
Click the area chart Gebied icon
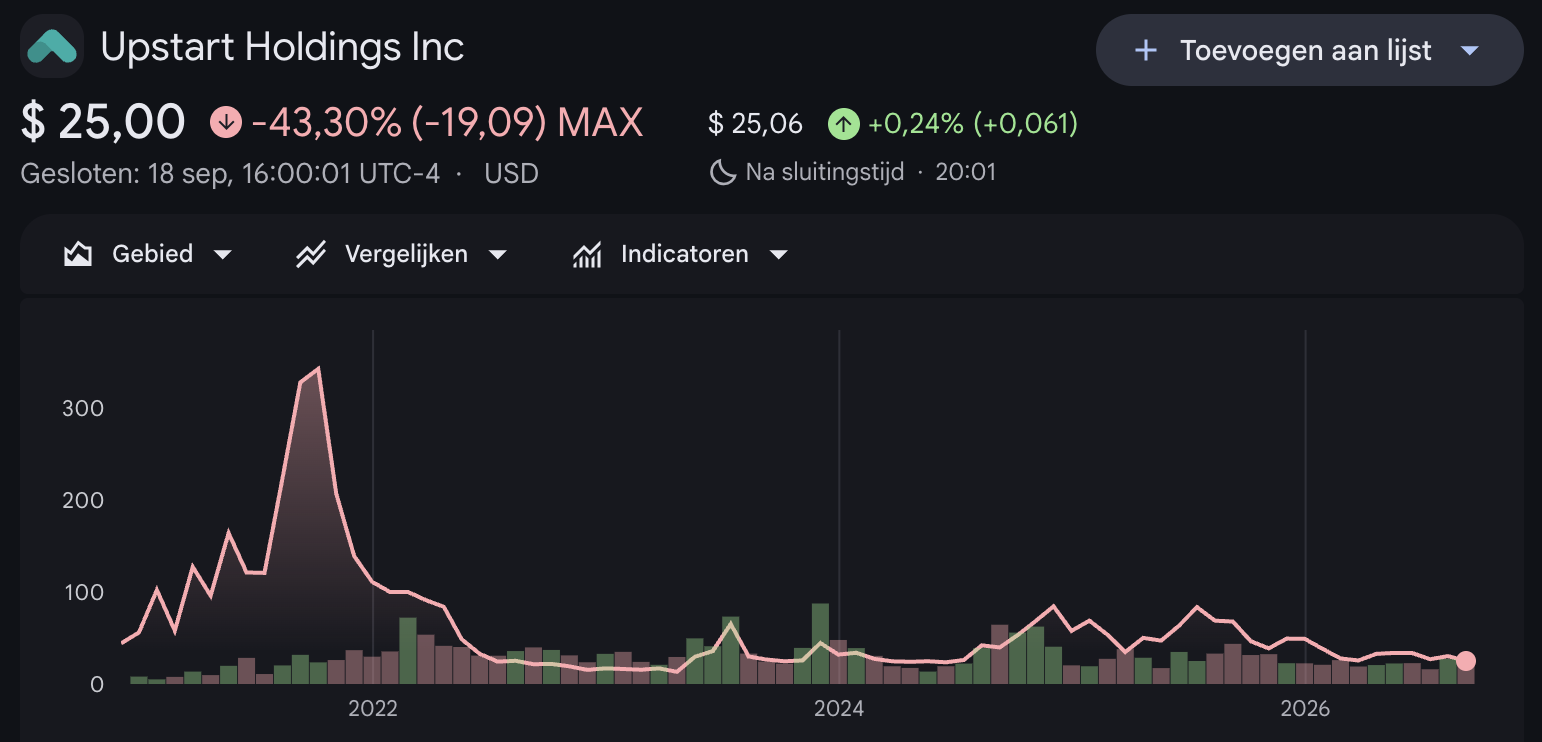pos(78,254)
